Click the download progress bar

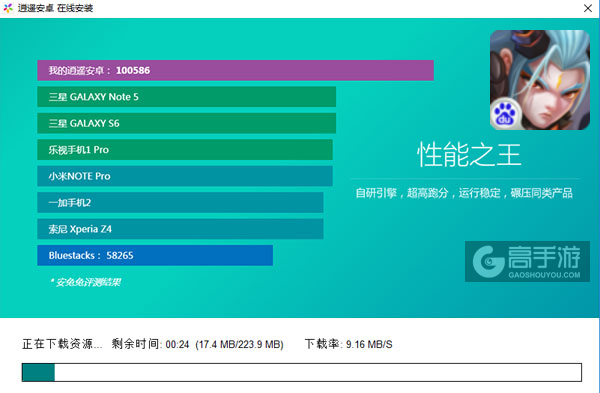coord(302,372)
